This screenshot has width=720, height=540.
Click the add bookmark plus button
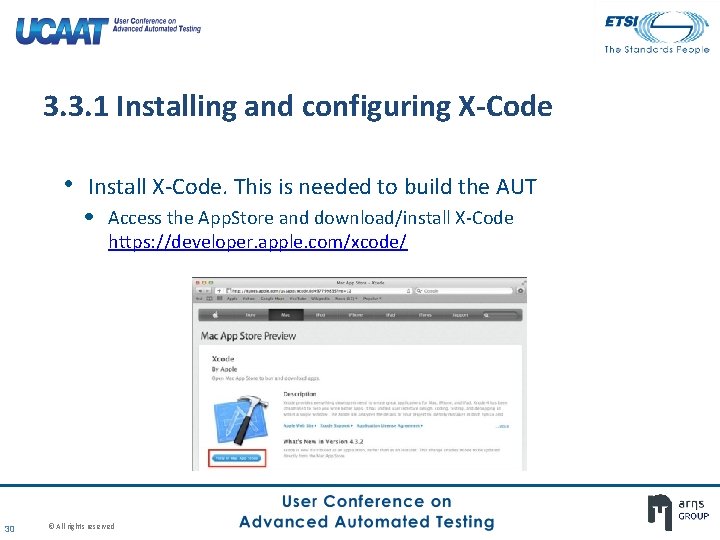pos(219,291)
